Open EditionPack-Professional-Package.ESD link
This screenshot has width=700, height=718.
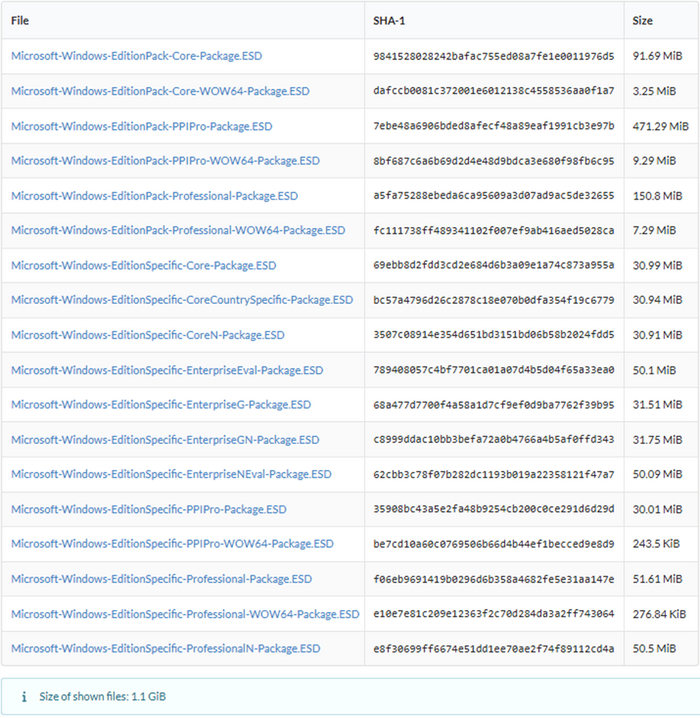(x=154, y=196)
